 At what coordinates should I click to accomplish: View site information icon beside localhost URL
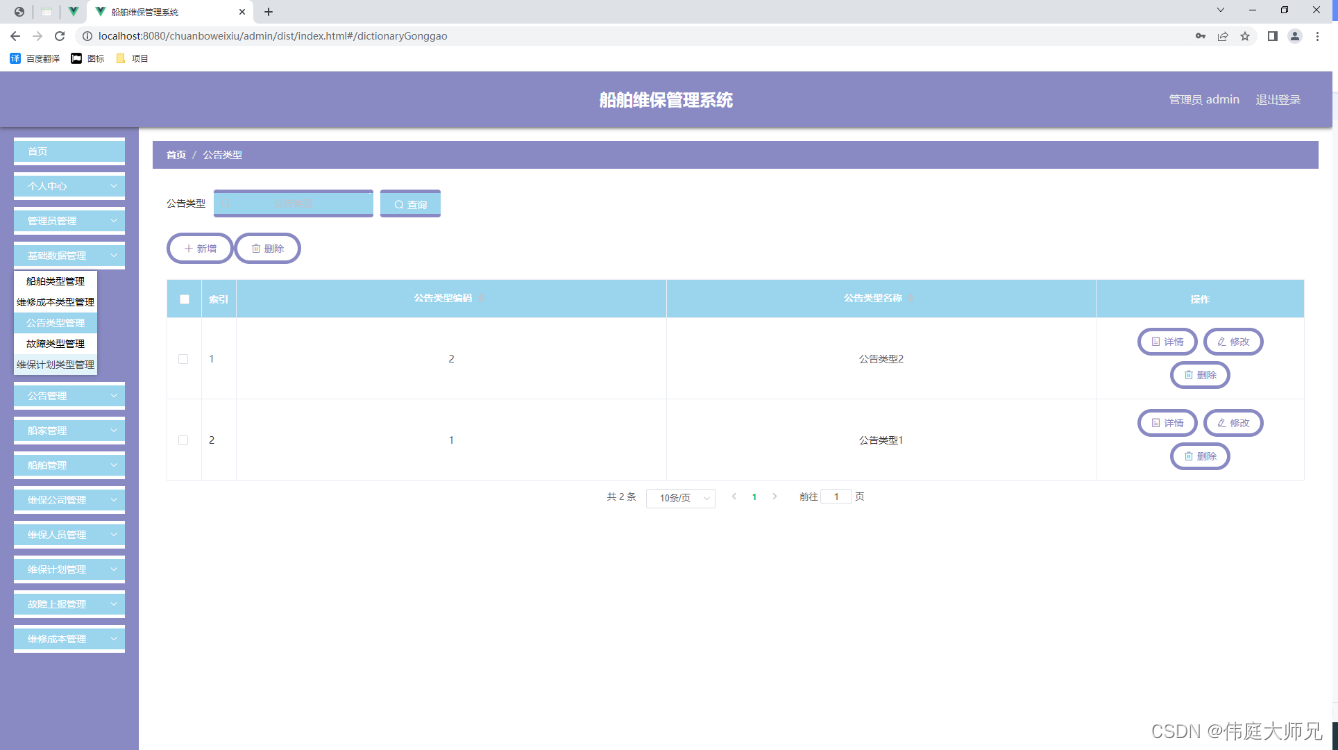87,36
